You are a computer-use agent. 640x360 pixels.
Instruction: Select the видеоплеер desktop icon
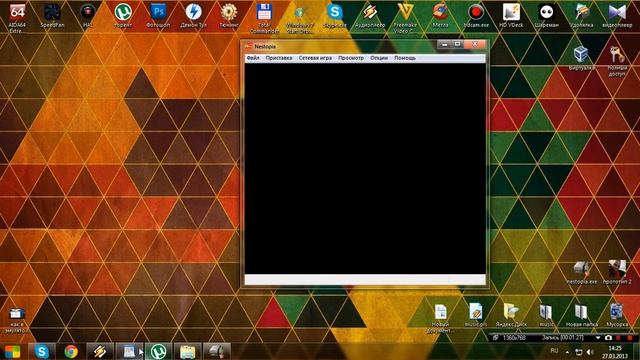point(617,16)
